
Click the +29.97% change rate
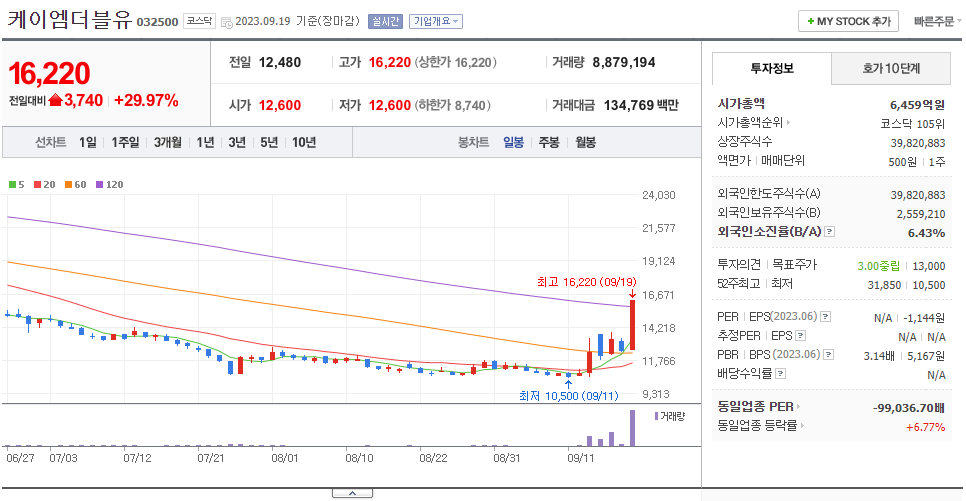tap(146, 100)
